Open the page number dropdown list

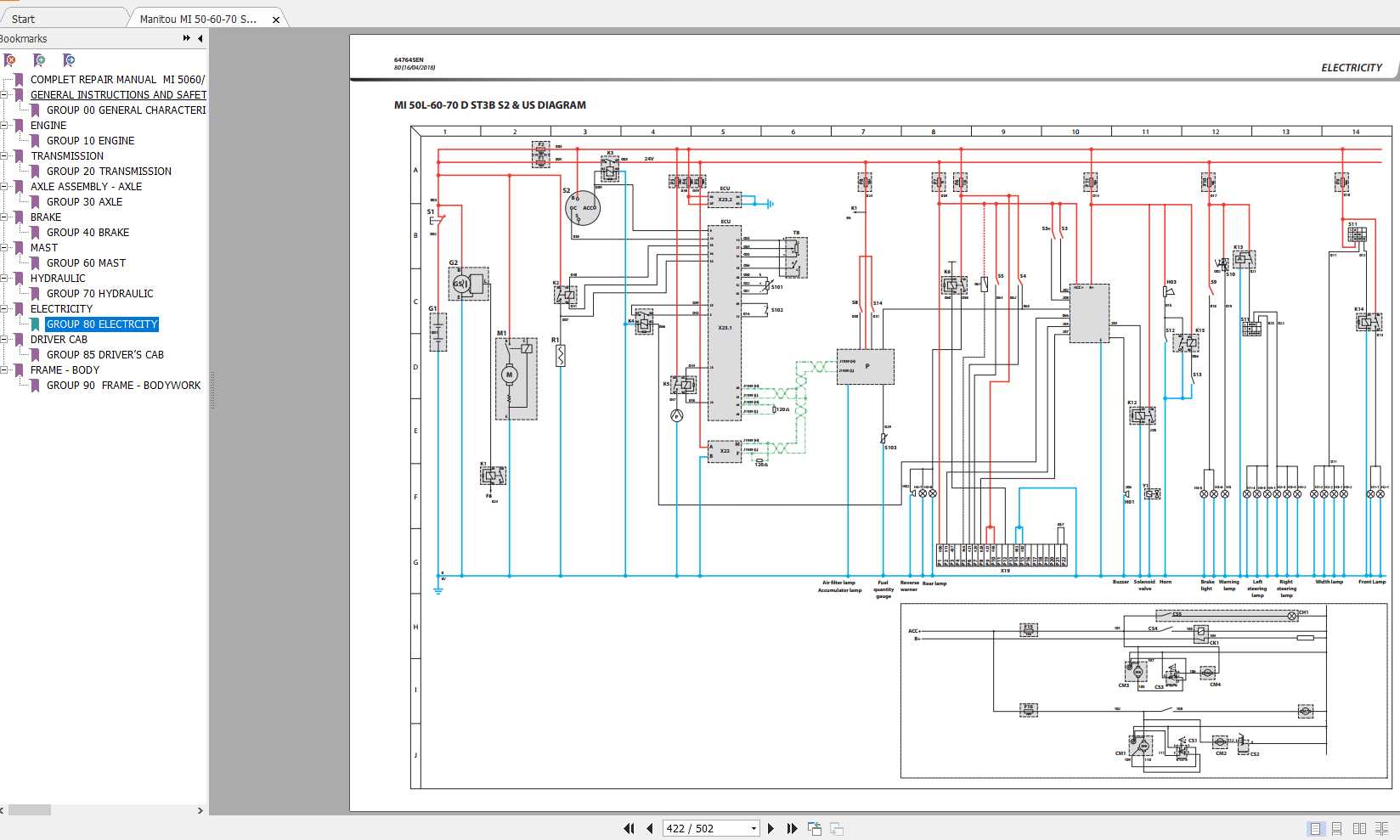pos(754,829)
